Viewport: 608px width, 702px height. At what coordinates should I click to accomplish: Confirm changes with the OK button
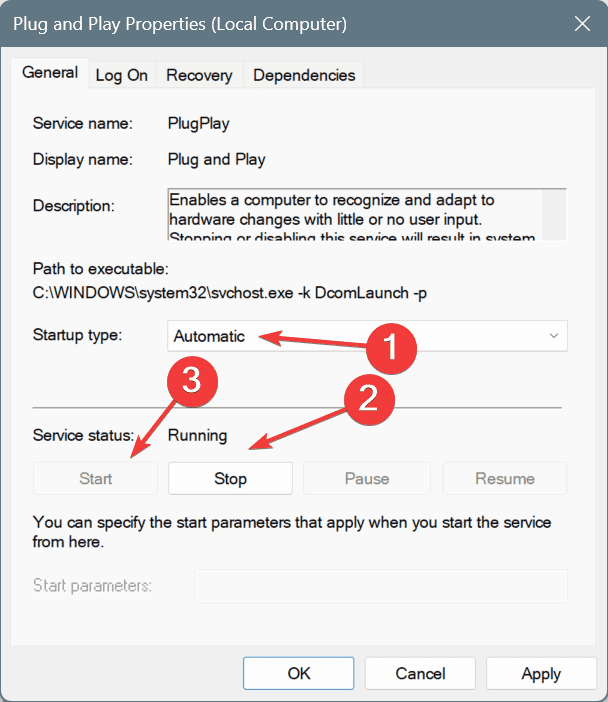coord(299,673)
